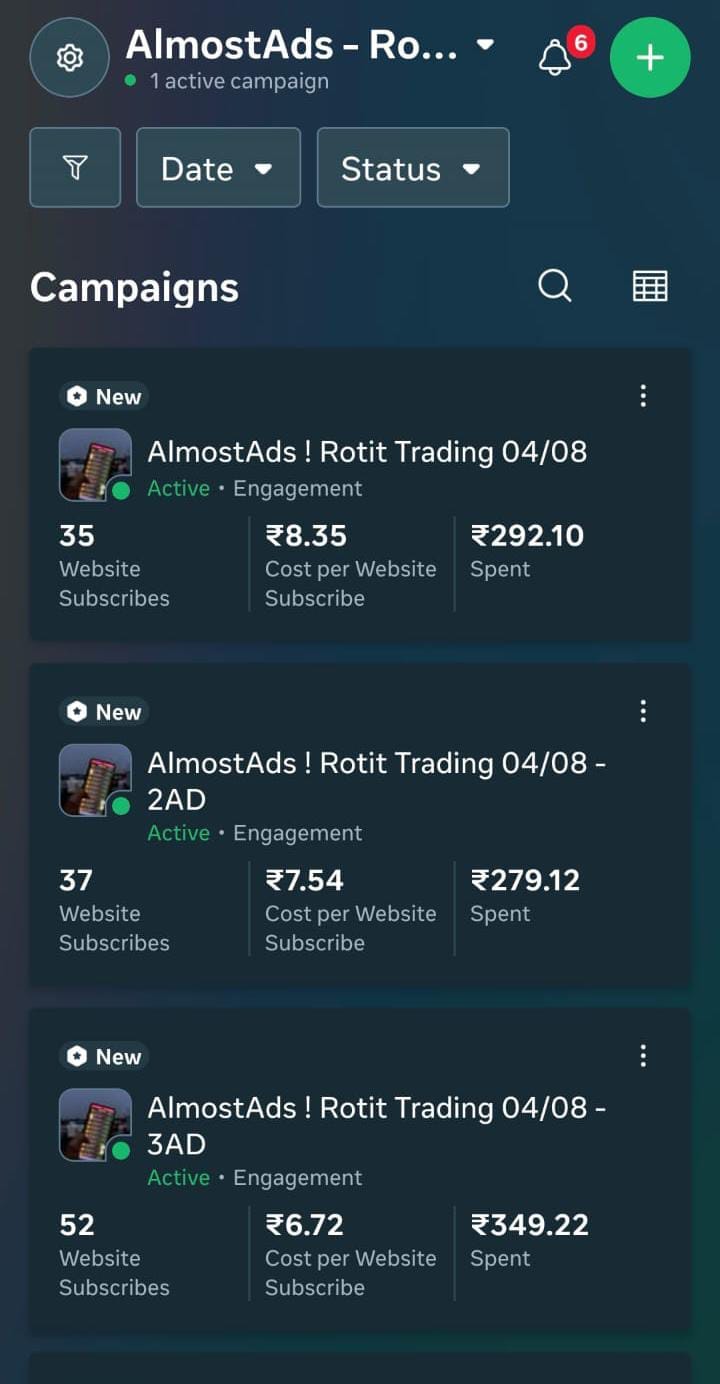Viewport: 720px width, 1384px height.
Task: Open options menu for 2AD campaign
Action: tap(643, 711)
